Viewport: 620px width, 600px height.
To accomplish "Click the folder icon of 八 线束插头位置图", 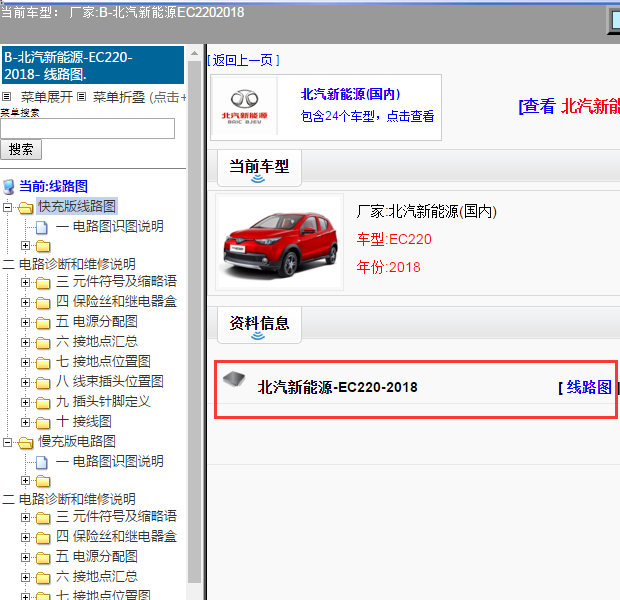I will [43, 383].
